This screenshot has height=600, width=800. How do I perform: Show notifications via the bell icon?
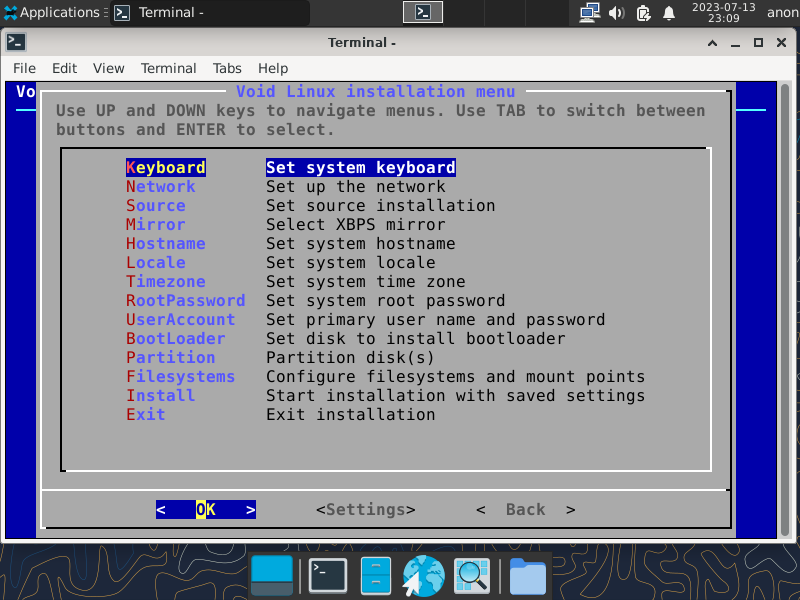pos(669,13)
